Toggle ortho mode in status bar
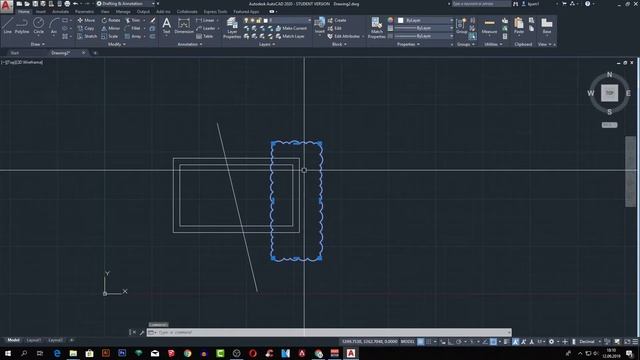Image resolution: width=640 pixels, height=360 pixels. coord(451,342)
